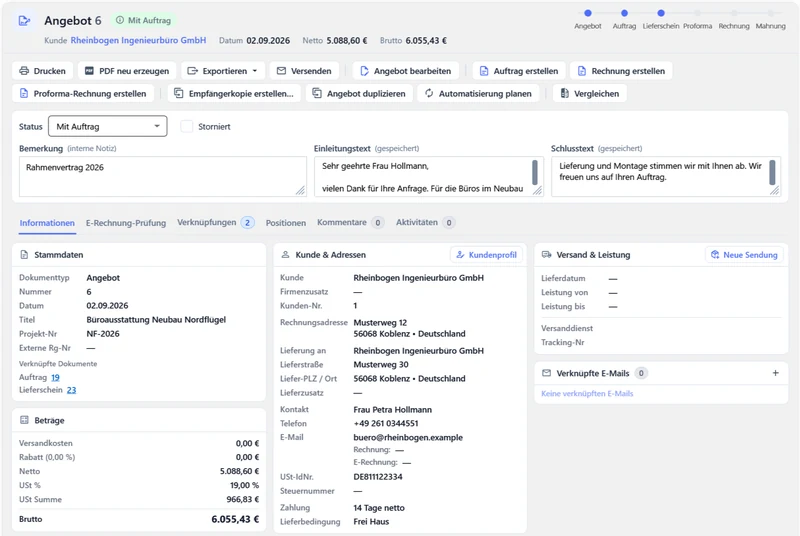
Task: Add a linked e-mail with plus icon
Action: click(x=776, y=373)
